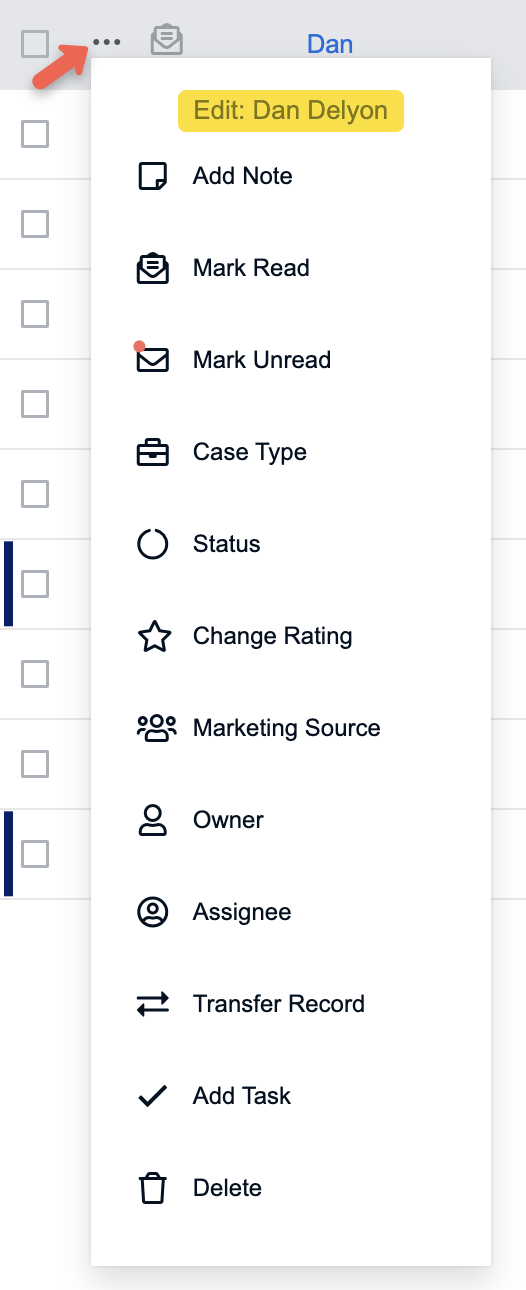
Task: Click the Add Note sticky-note icon
Action: (x=152, y=176)
